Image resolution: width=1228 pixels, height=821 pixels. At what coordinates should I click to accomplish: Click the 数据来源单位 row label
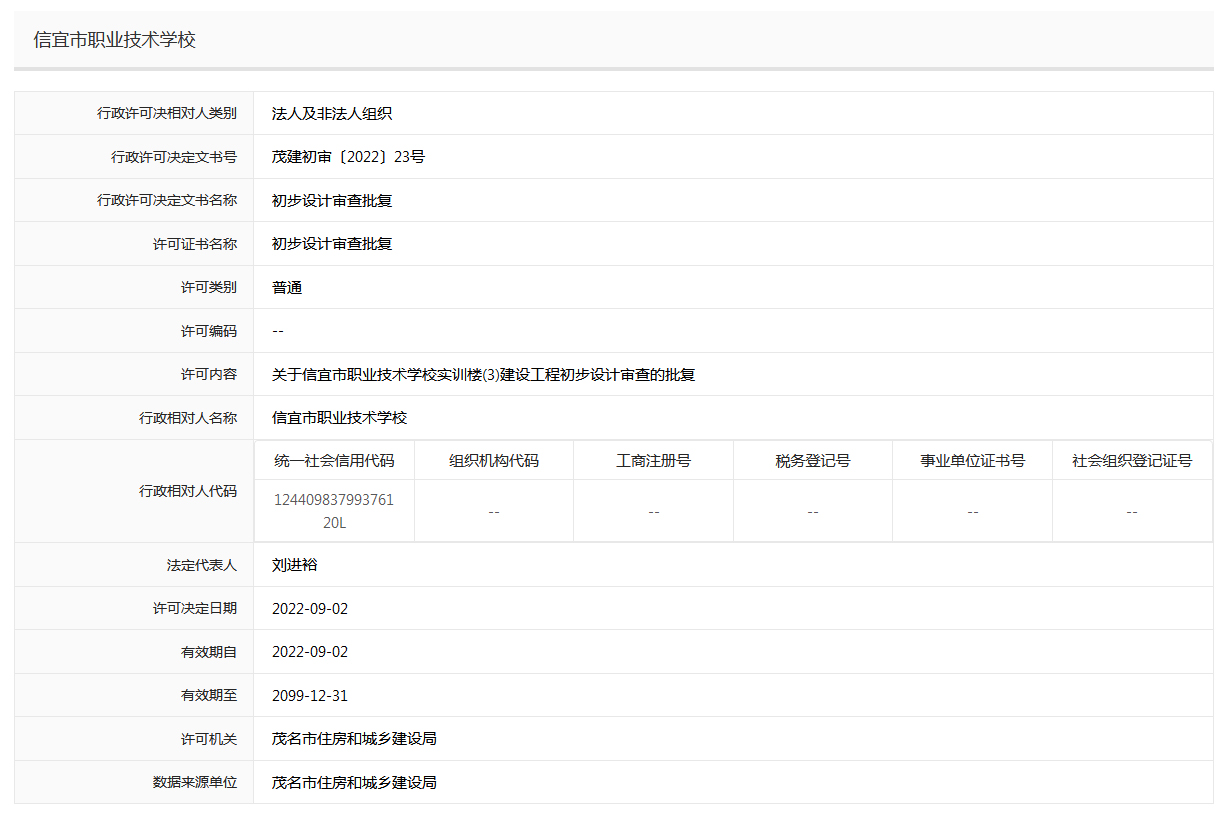pyautogui.click(x=195, y=782)
